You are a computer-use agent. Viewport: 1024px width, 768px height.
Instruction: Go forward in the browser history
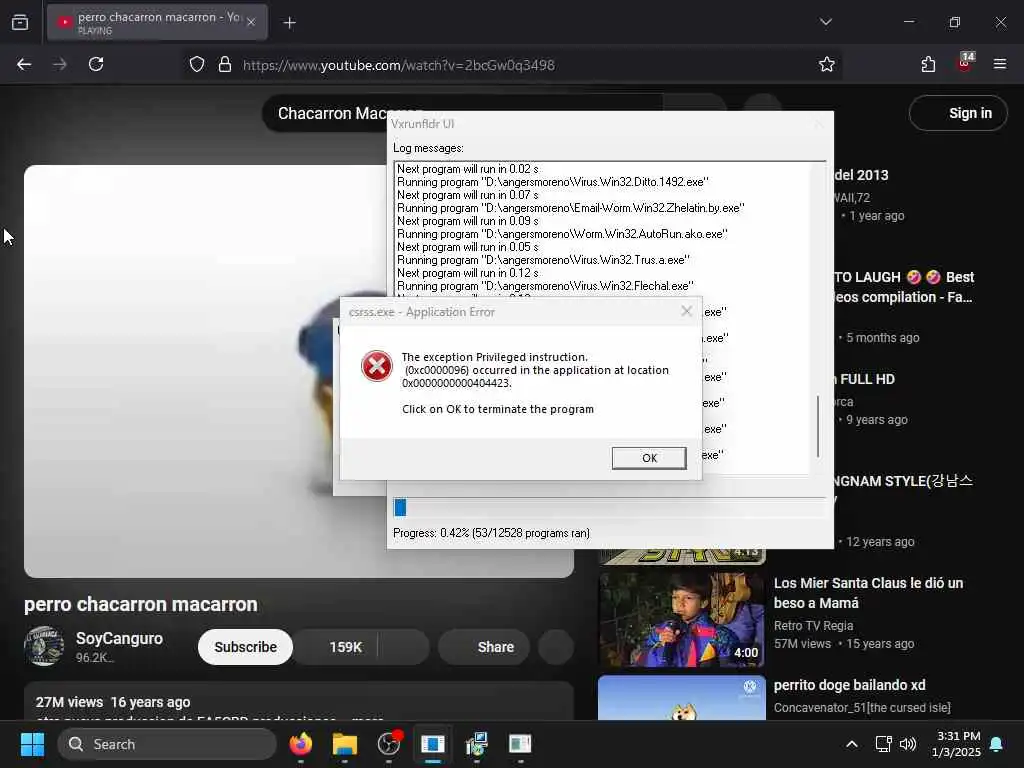pyautogui.click(x=59, y=64)
